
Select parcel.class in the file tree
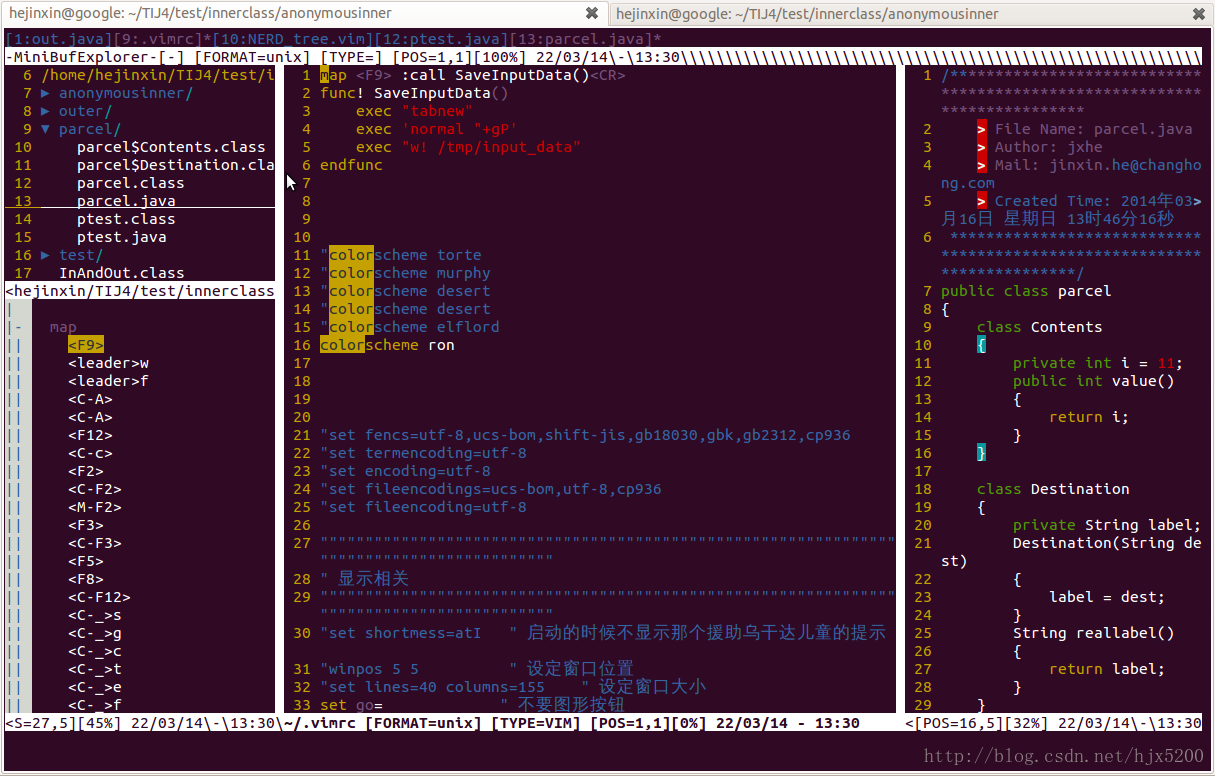coord(131,183)
